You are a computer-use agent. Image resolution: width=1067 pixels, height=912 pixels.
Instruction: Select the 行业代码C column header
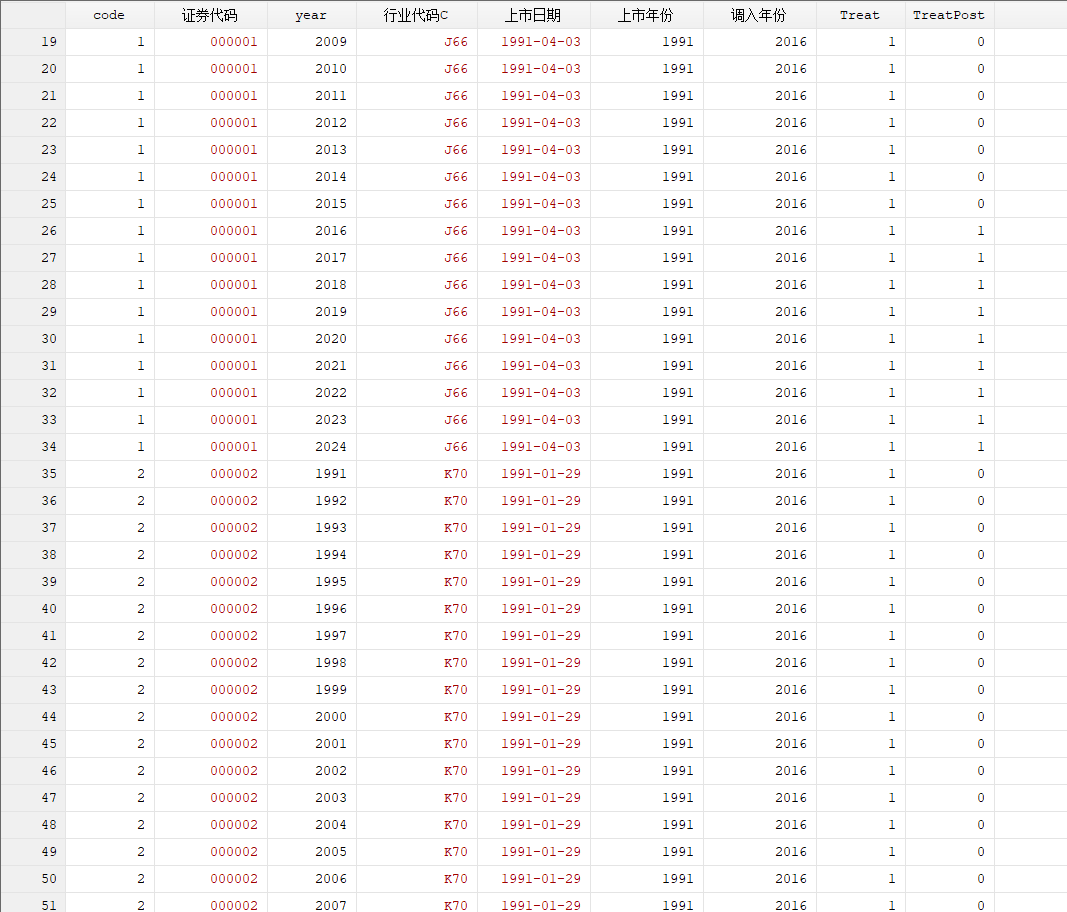tap(416, 15)
